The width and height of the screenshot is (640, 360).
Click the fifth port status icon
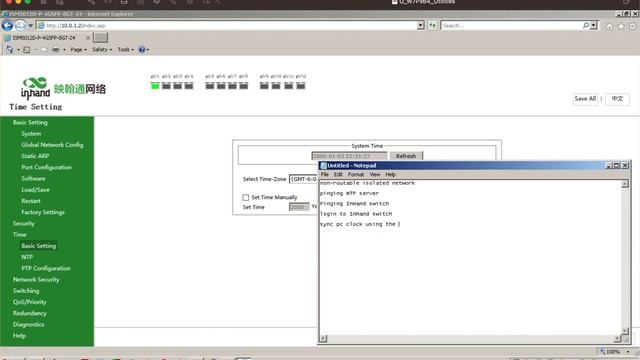point(210,85)
